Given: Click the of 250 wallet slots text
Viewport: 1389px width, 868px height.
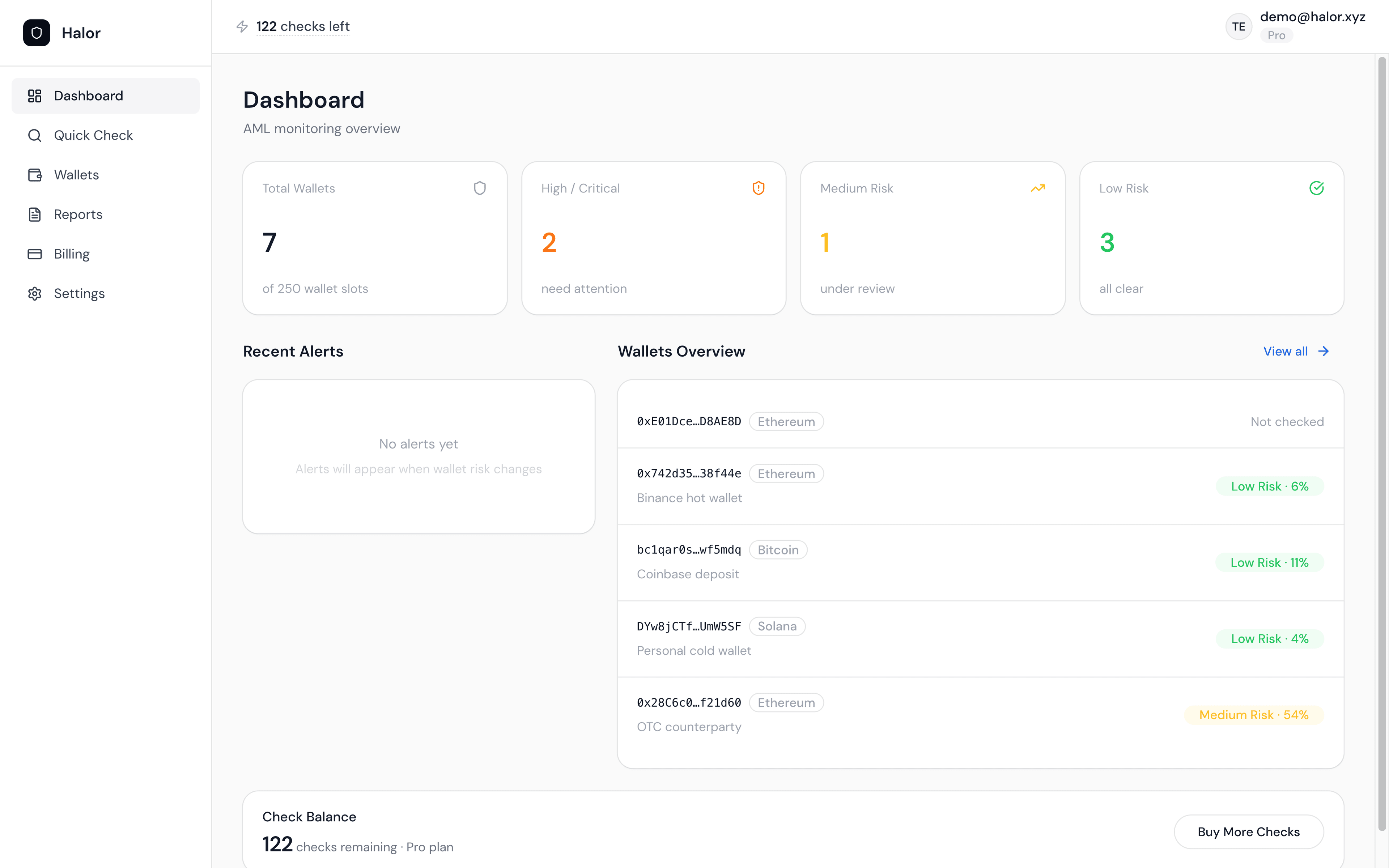Looking at the screenshot, I should coord(315,289).
